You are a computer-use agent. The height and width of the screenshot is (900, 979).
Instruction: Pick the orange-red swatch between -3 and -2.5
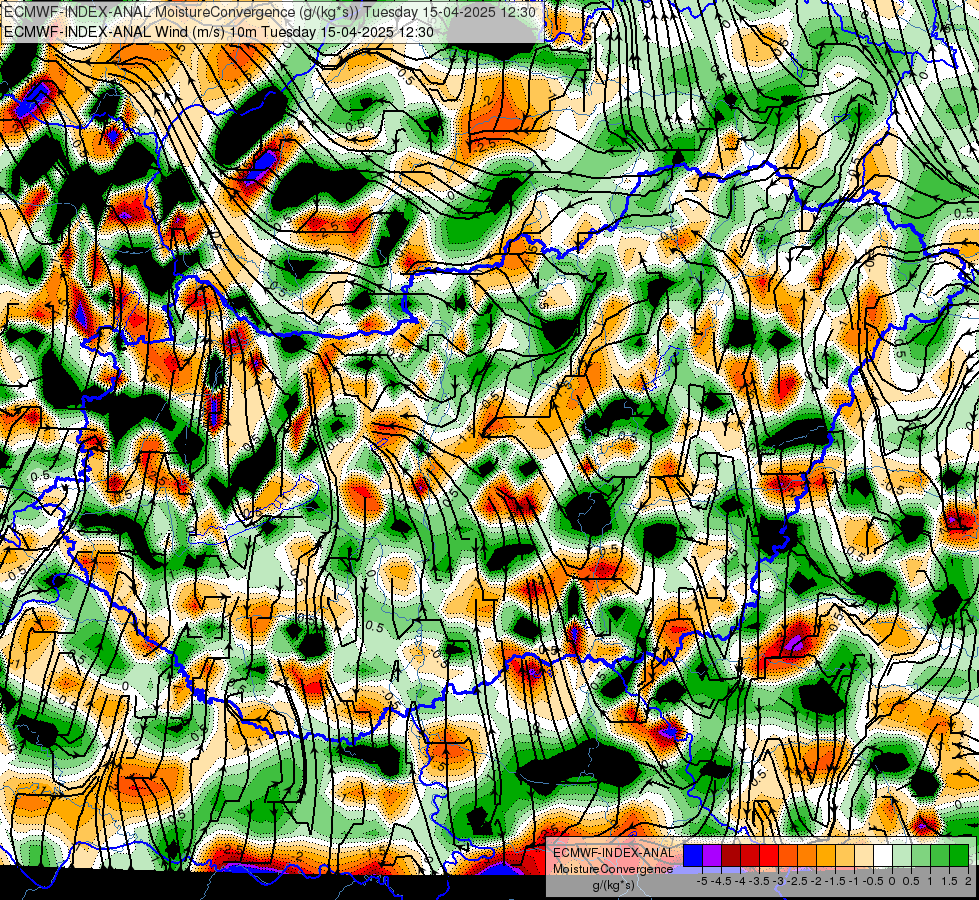tap(788, 856)
